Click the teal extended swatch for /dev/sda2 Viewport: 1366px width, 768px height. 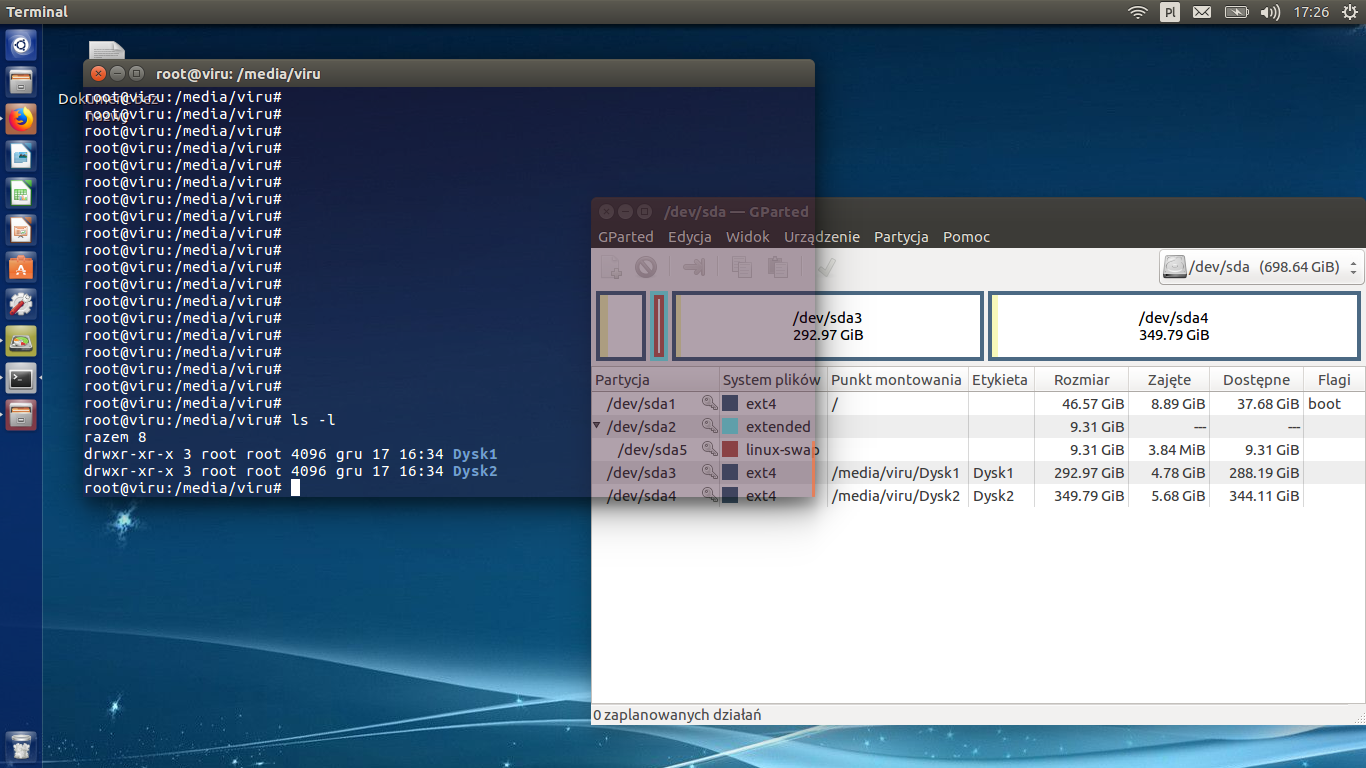tap(730, 427)
